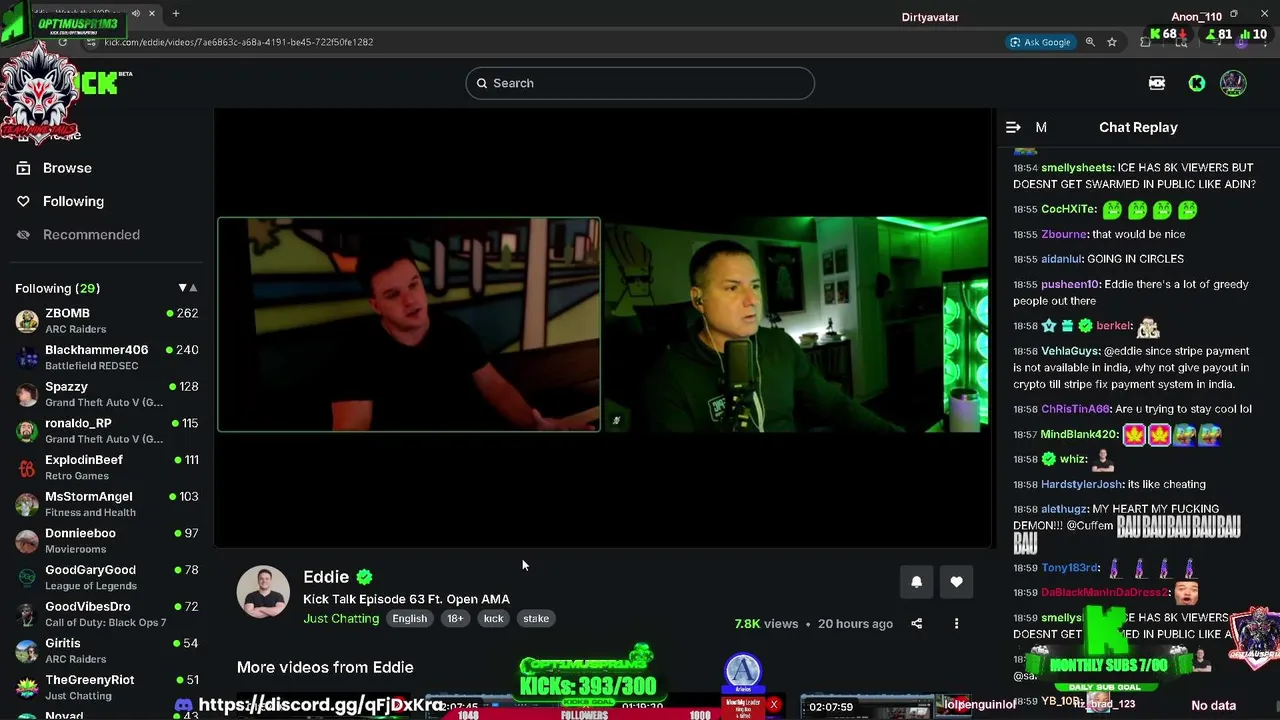Focus the Kick Search field
The width and height of the screenshot is (1280, 720).
coord(640,83)
